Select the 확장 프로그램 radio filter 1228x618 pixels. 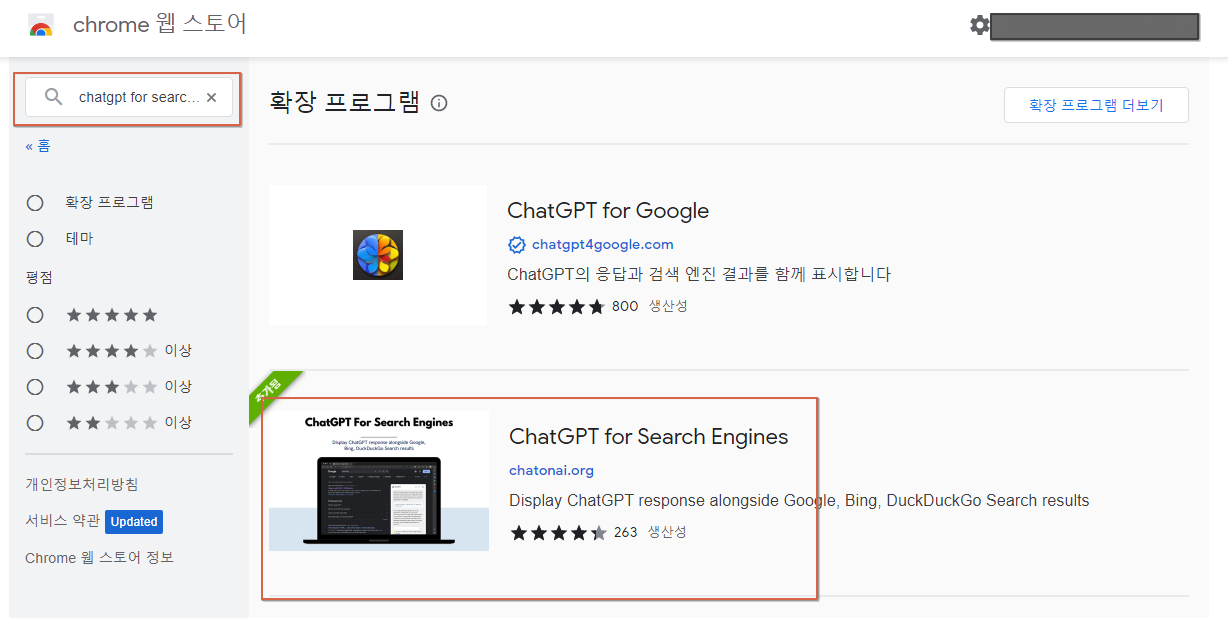[35, 203]
